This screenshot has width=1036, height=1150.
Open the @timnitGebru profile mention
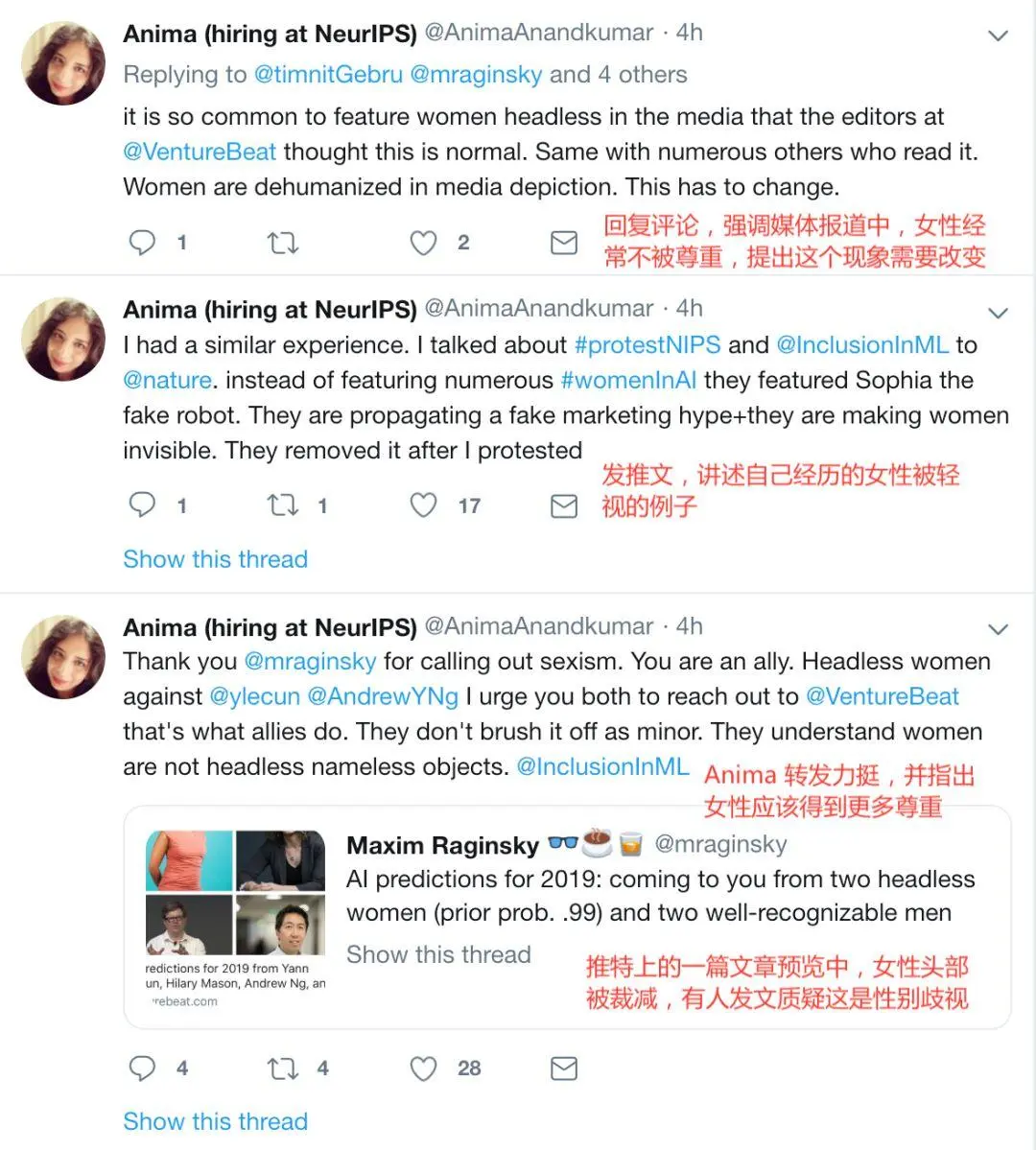tap(328, 74)
